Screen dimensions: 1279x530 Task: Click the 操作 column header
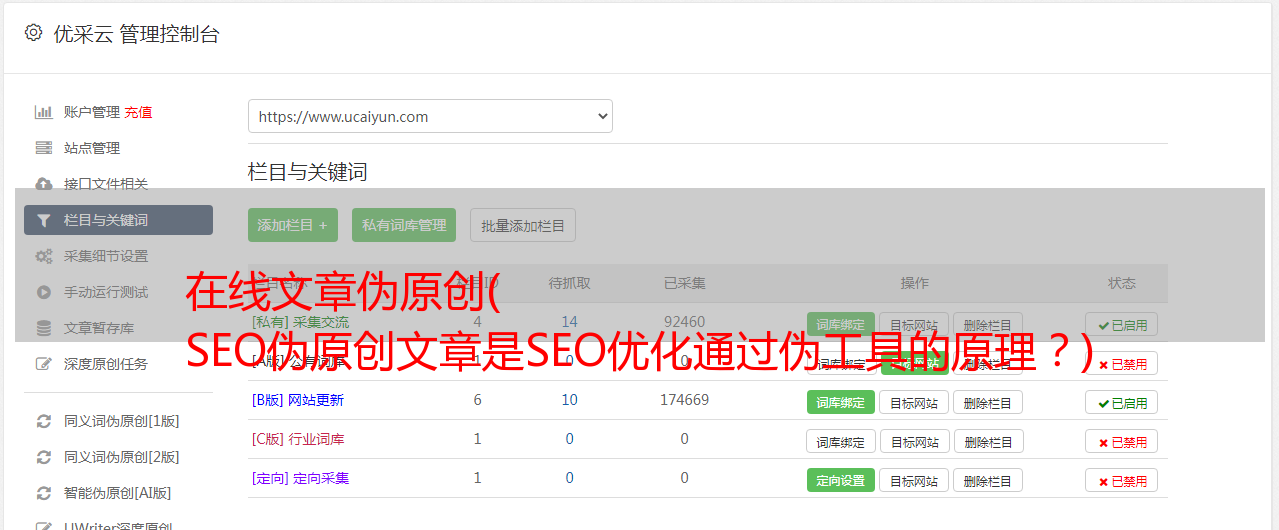pyautogui.click(x=914, y=283)
